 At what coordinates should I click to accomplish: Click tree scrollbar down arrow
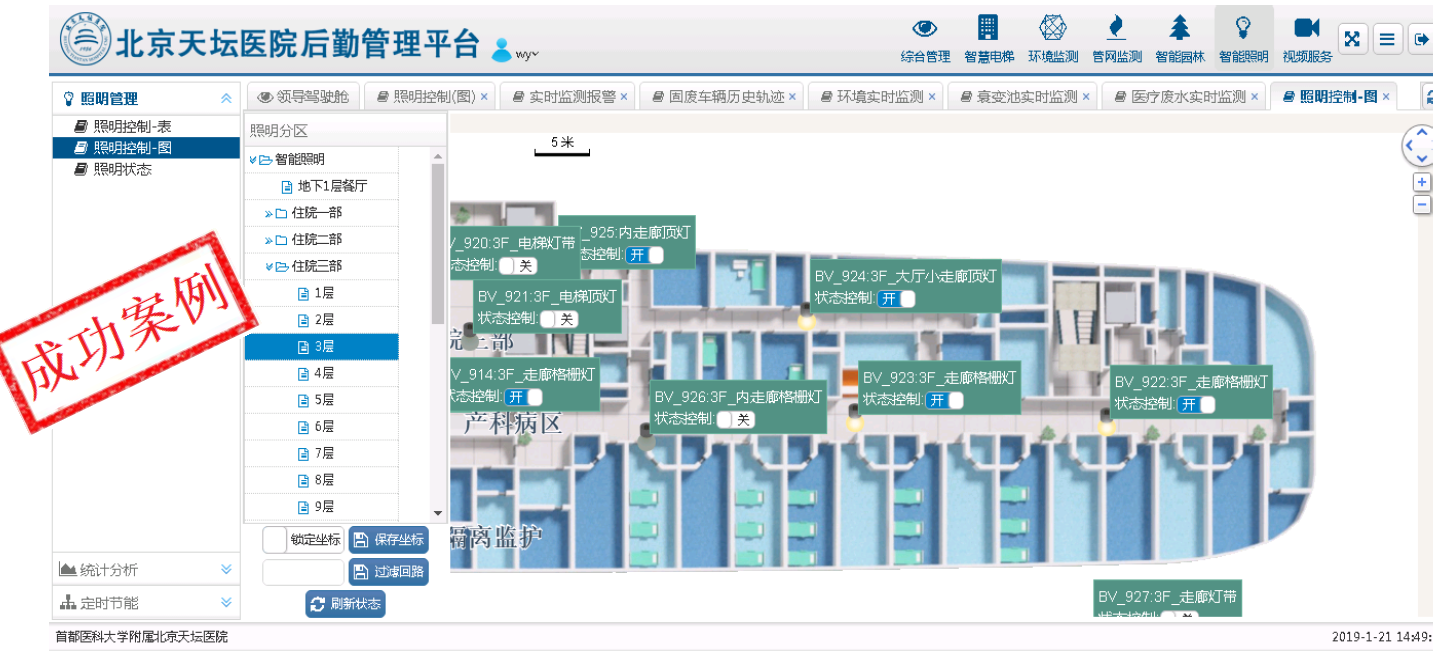[438, 513]
